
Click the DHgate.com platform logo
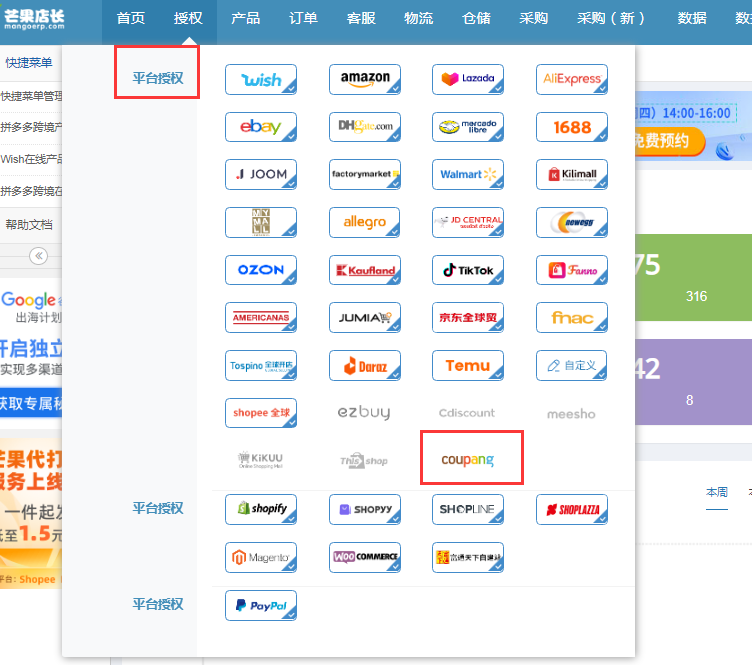pos(364,127)
